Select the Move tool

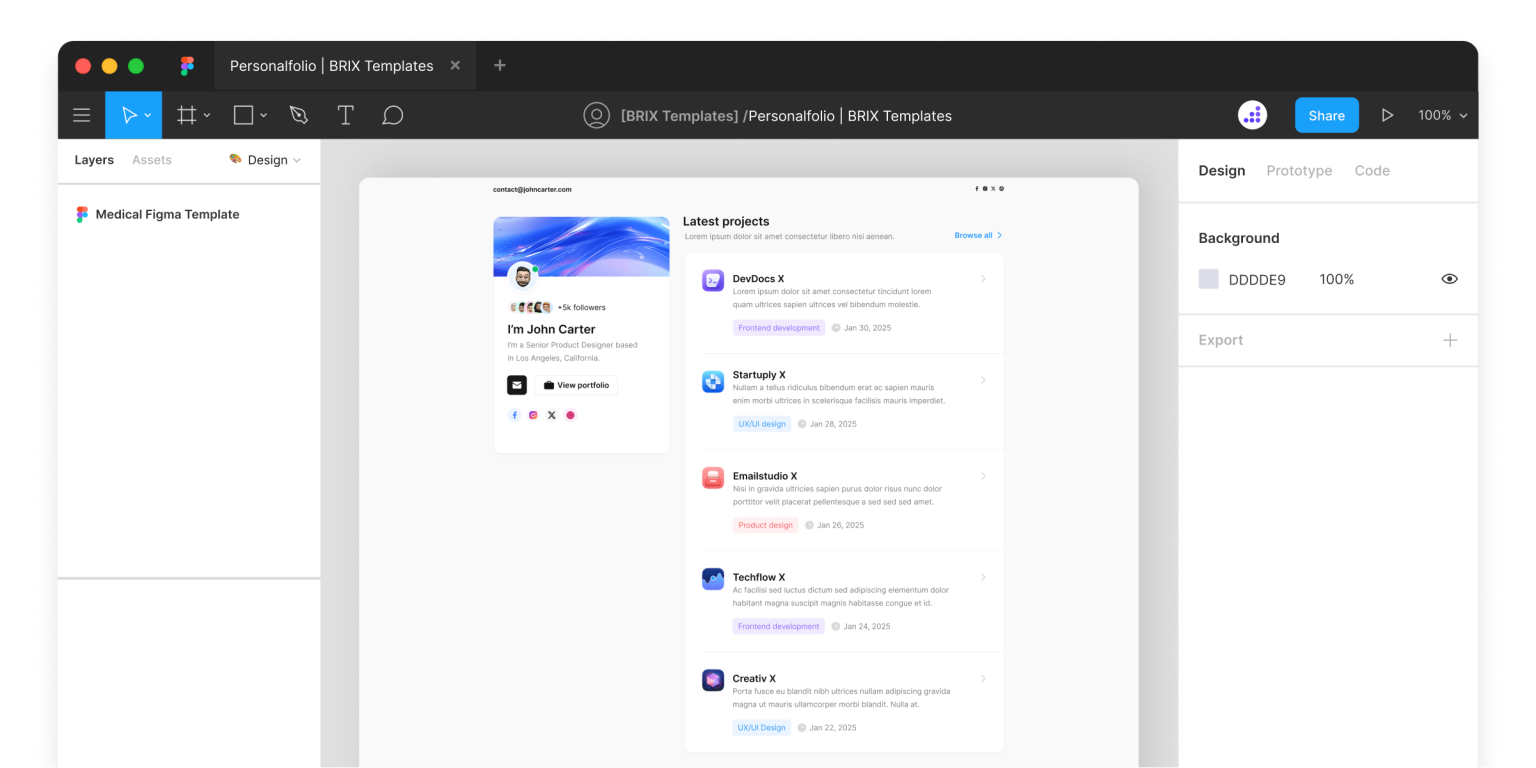pyautogui.click(x=127, y=114)
